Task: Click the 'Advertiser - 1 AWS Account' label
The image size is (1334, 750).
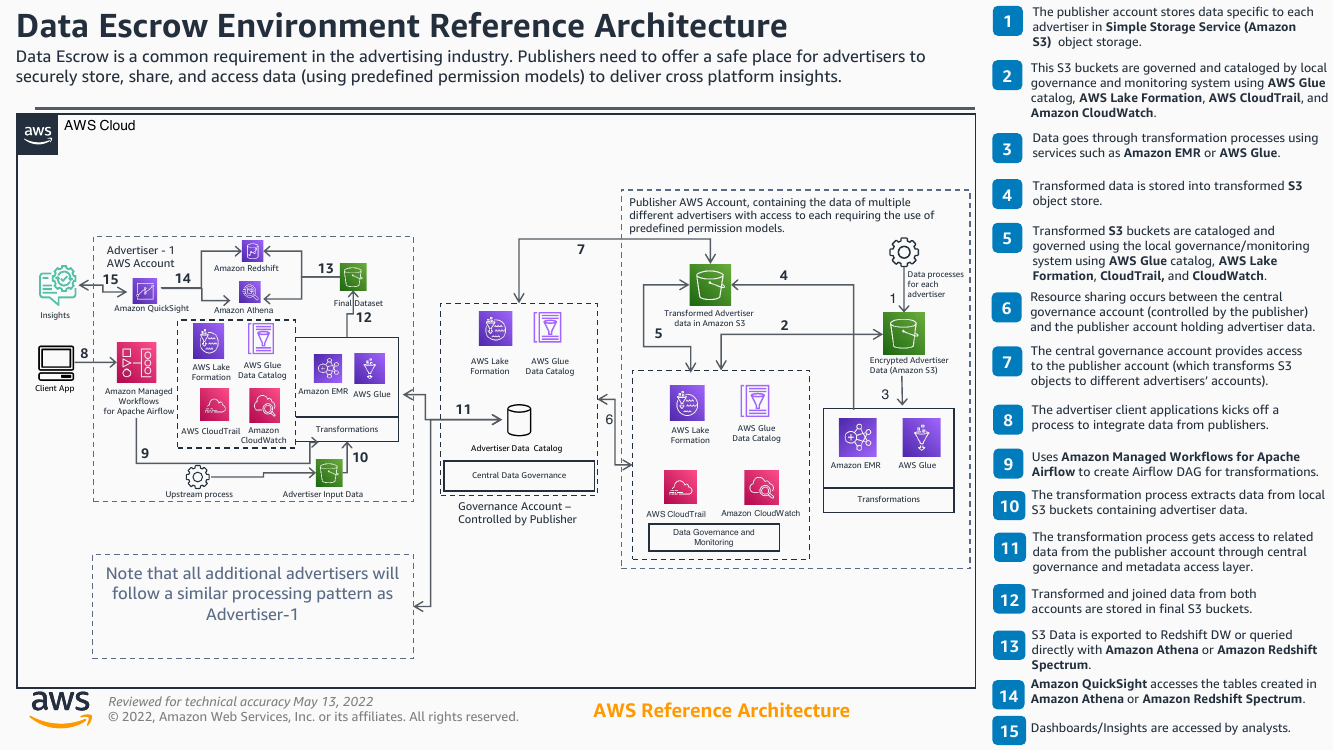Action: [141, 256]
